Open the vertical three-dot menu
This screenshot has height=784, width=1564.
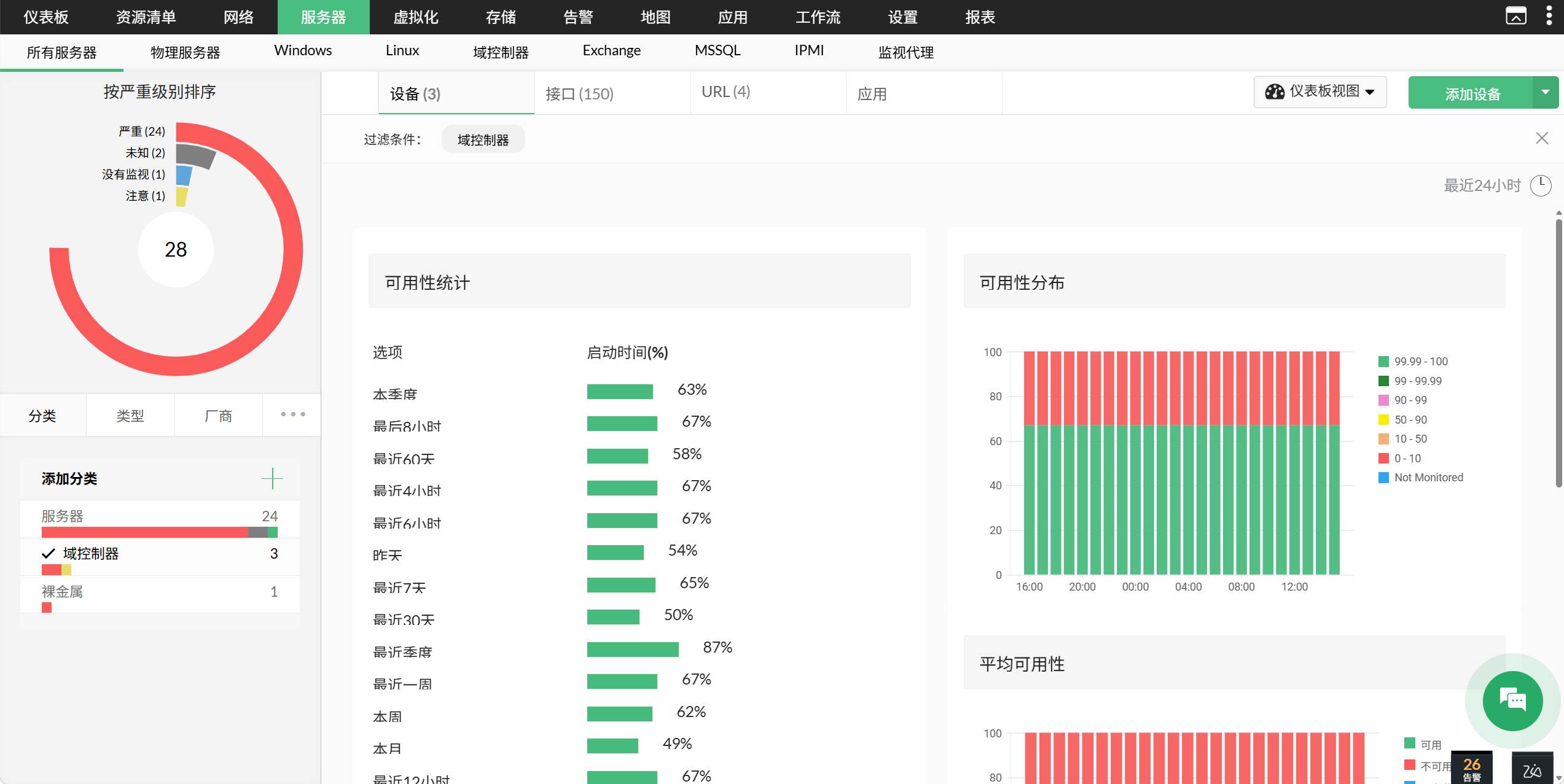[x=1549, y=16]
